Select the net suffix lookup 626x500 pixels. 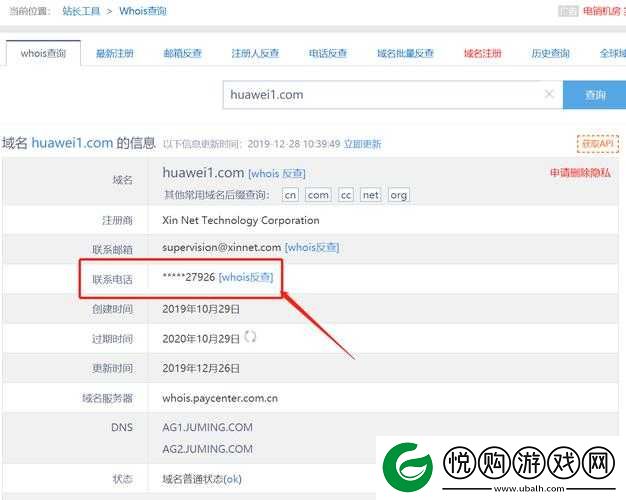point(370,195)
